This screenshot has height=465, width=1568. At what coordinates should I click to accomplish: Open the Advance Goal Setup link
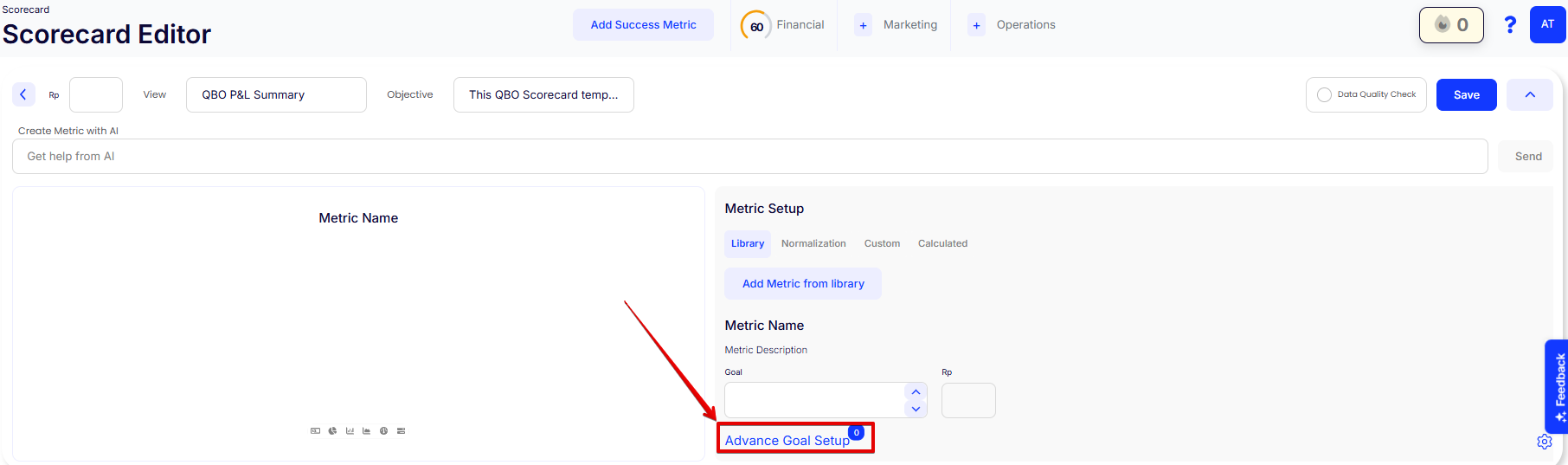click(787, 441)
